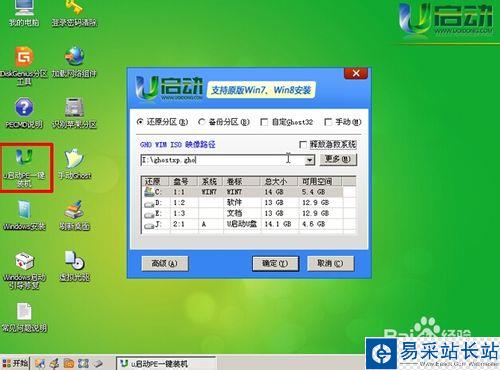Click 取消(C) to cancel
Image resolution: width=500 pixels, height=370 pixels.
[330, 264]
